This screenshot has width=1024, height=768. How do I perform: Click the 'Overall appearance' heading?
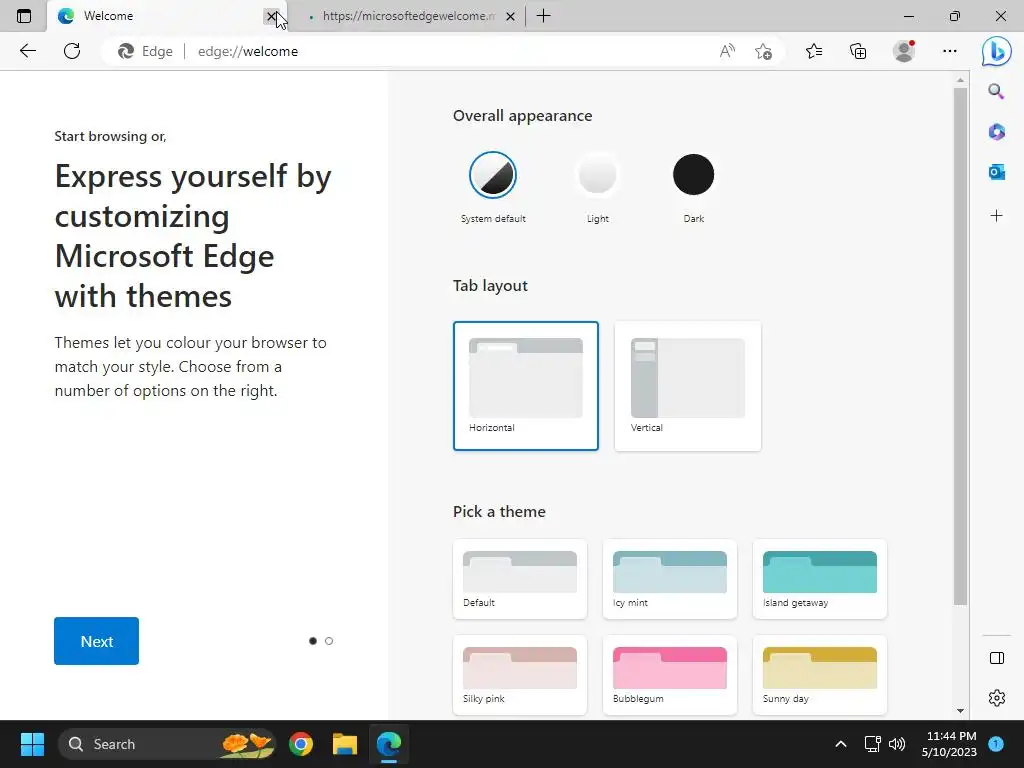[522, 116]
